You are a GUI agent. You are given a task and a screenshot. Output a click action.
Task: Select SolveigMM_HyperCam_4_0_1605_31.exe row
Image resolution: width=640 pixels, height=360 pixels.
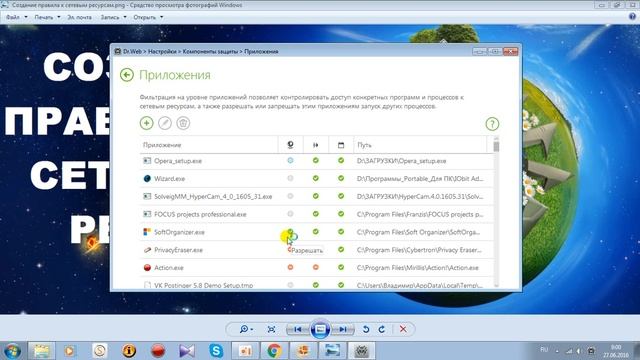tap(316, 196)
